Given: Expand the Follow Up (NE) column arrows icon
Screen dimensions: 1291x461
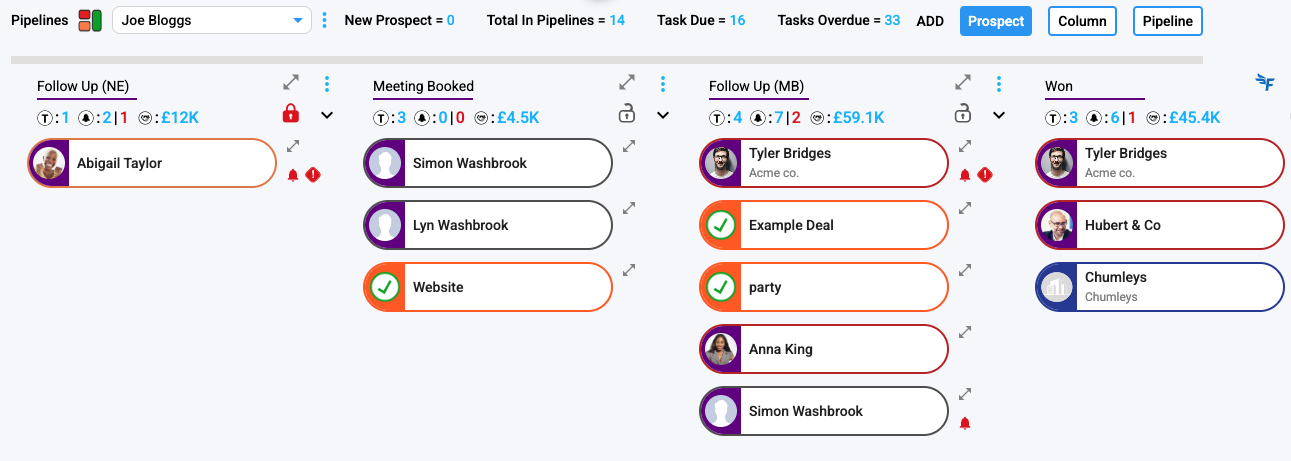Looking at the screenshot, I should pos(291,84).
